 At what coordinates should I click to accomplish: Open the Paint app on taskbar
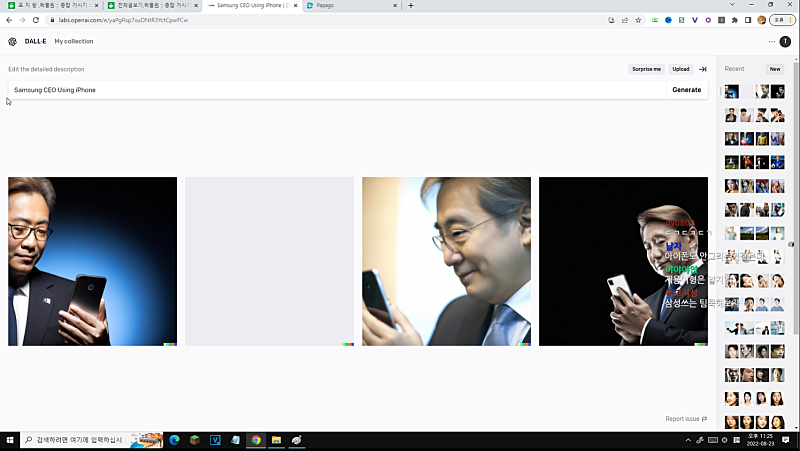pos(296,440)
